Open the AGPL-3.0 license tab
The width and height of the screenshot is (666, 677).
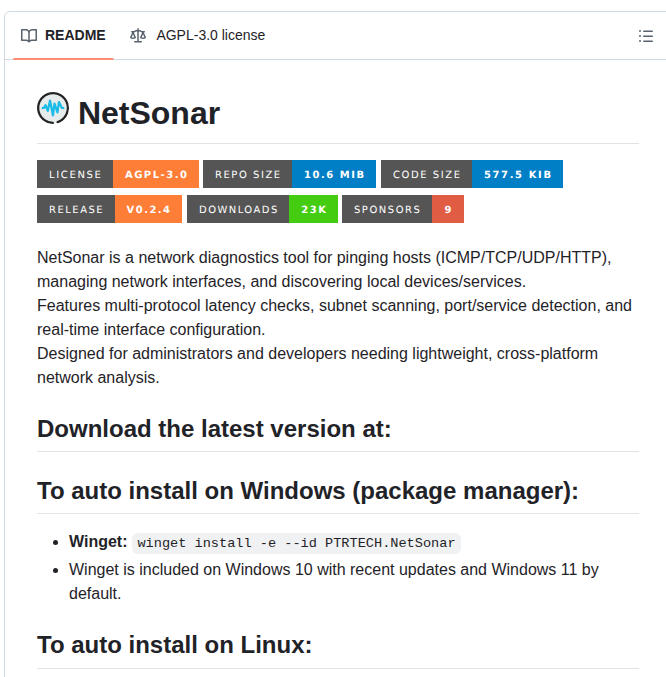tap(198, 36)
